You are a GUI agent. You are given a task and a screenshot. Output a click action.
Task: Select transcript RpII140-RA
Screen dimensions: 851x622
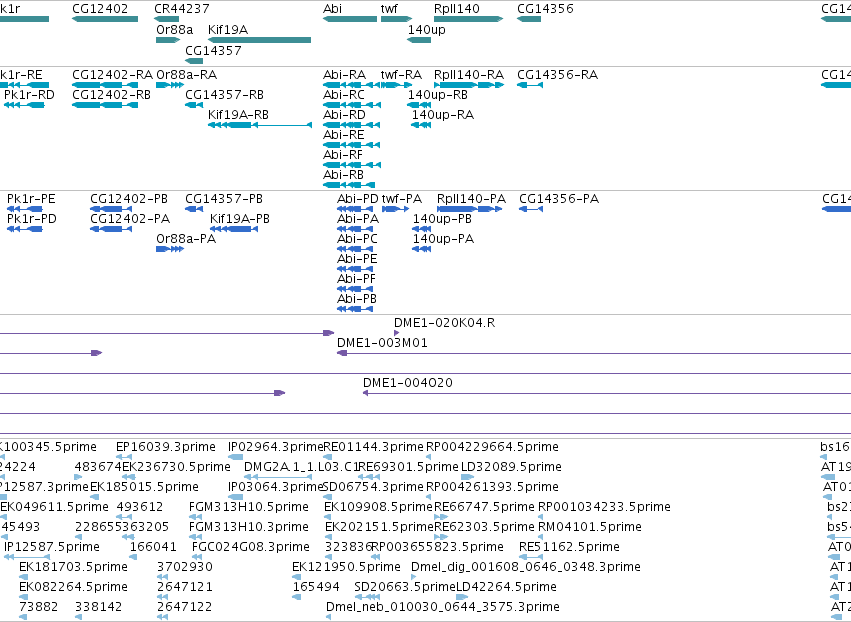pos(469,85)
